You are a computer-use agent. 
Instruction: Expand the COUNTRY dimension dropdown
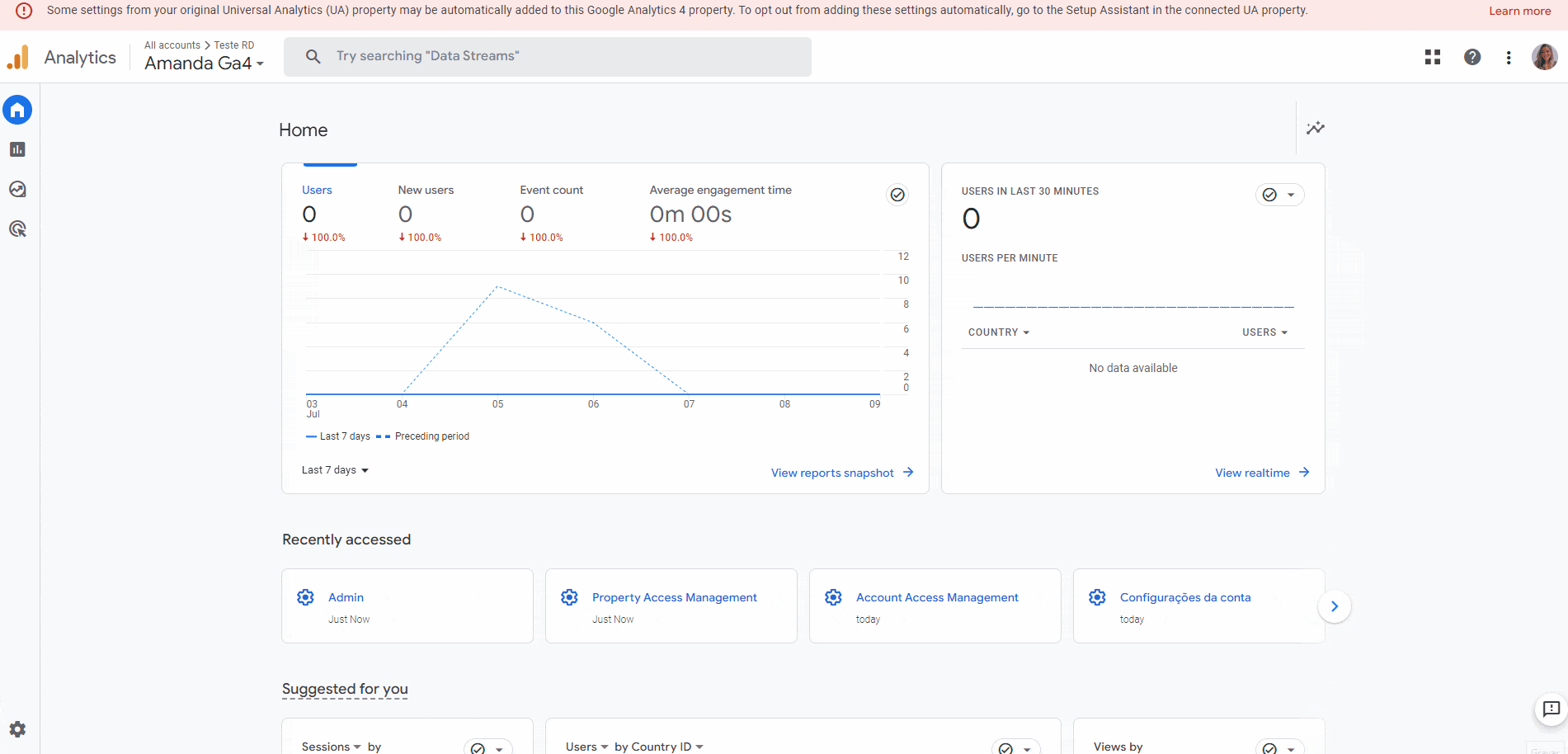(x=999, y=332)
